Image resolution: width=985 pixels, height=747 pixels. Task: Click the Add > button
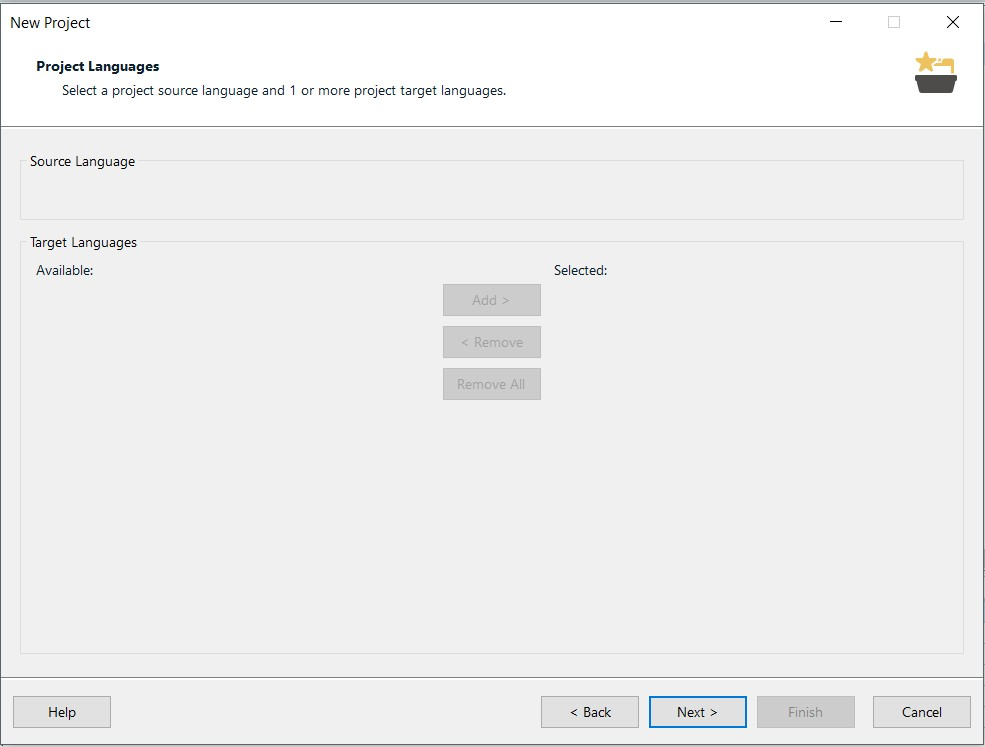pyautogui.click(x=491, y=300)
